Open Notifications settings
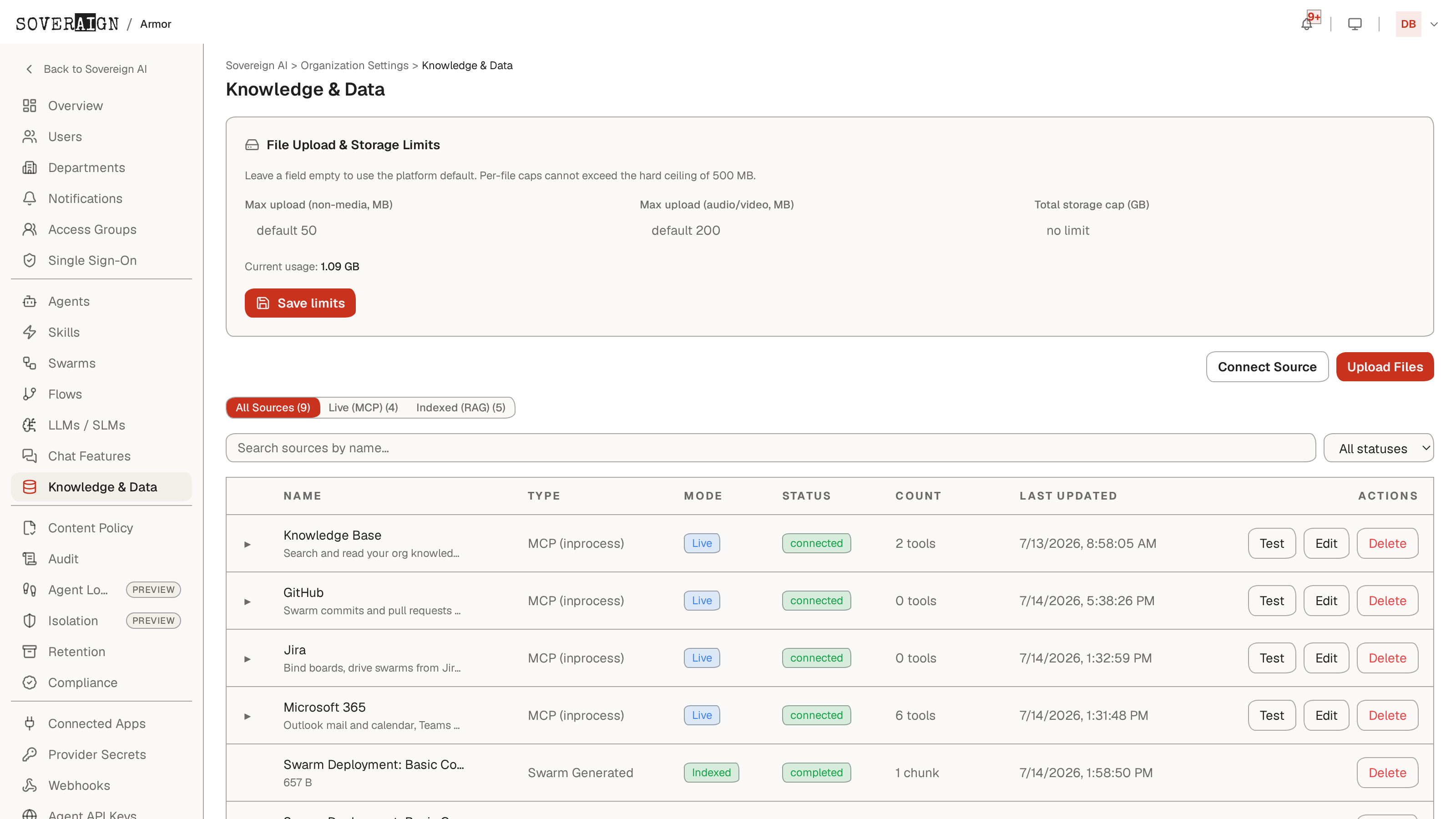Image resolution: width=1456 pixels, height=819 pixels. click(101, 198)
